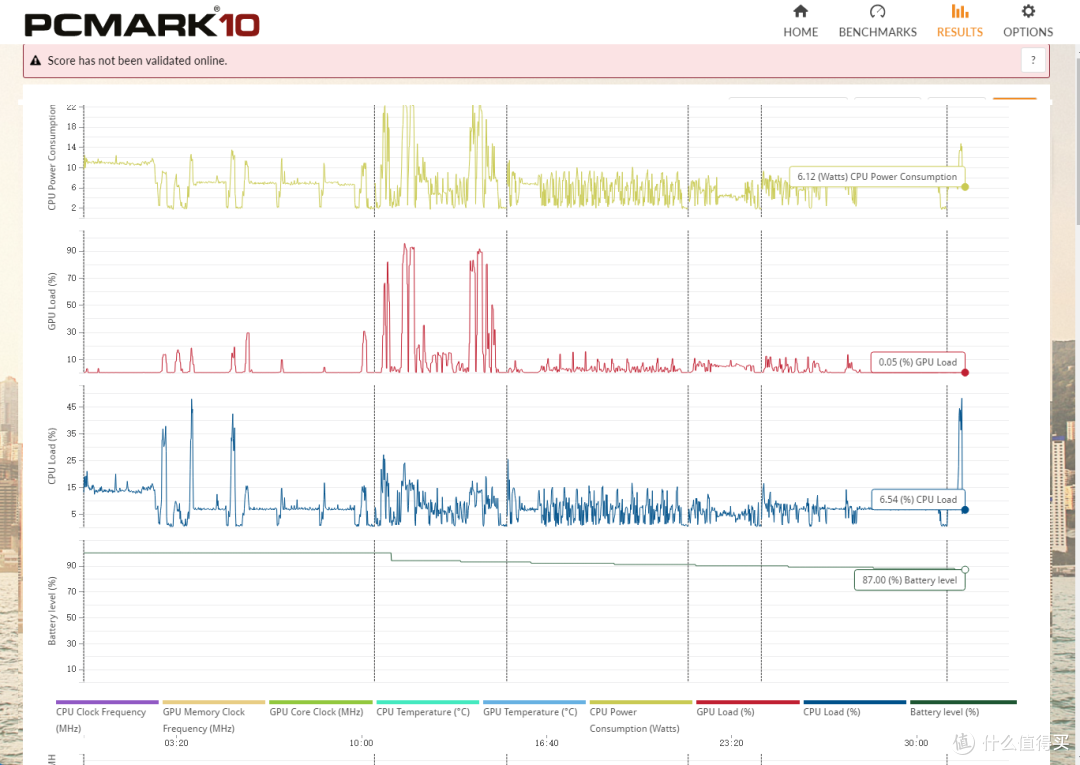Click the CPU Load end marker dot

(965, 510)
